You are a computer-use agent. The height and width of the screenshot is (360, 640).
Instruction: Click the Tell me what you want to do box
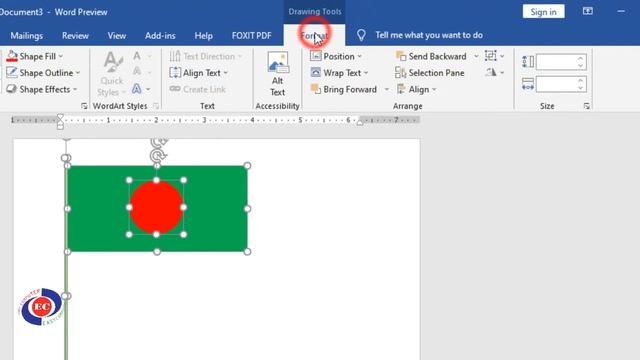point(429,35)
